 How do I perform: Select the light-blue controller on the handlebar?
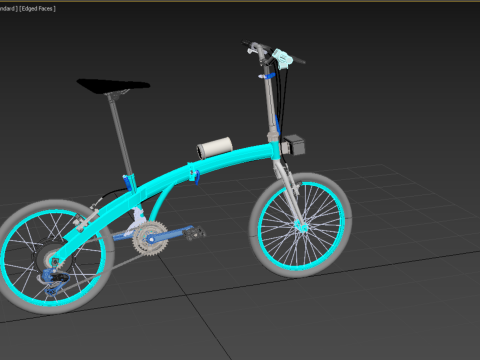(282, 59)
